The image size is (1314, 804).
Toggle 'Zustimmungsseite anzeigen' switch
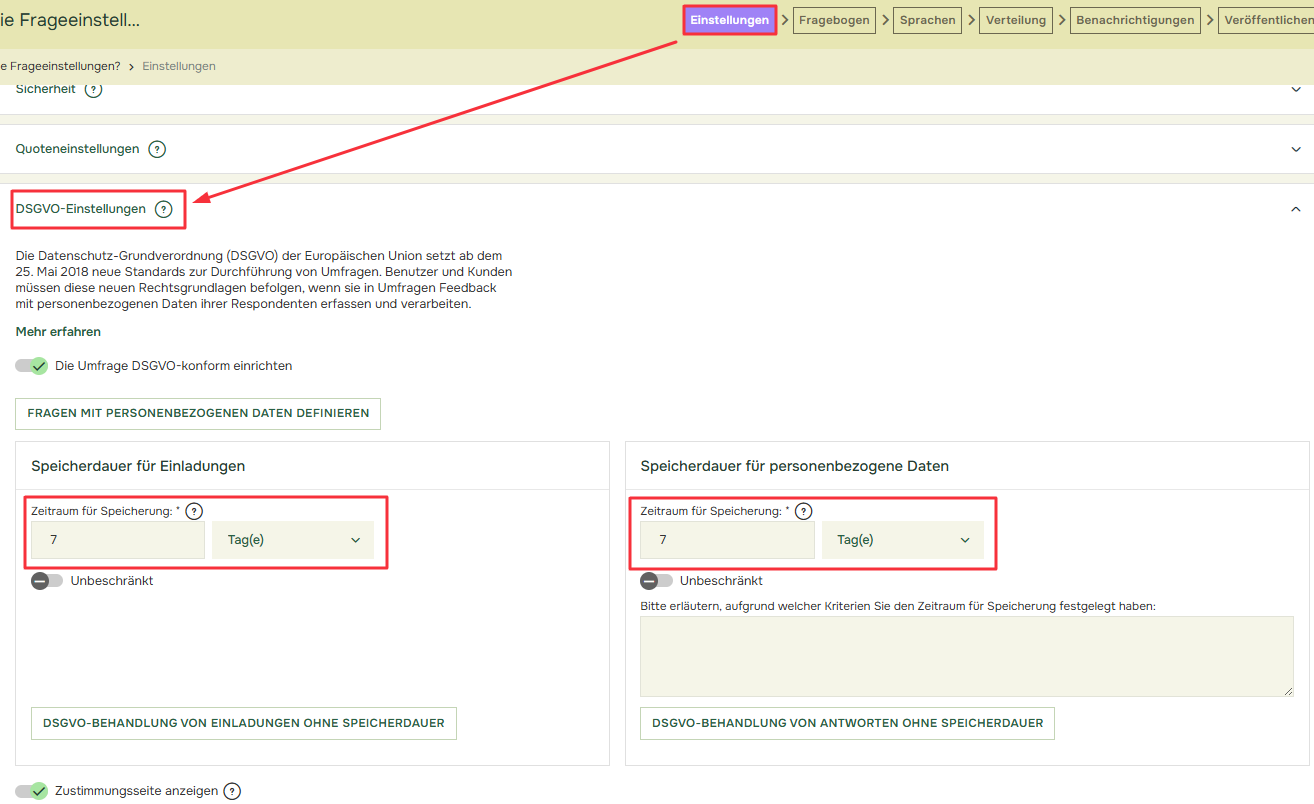coord(32,791)
